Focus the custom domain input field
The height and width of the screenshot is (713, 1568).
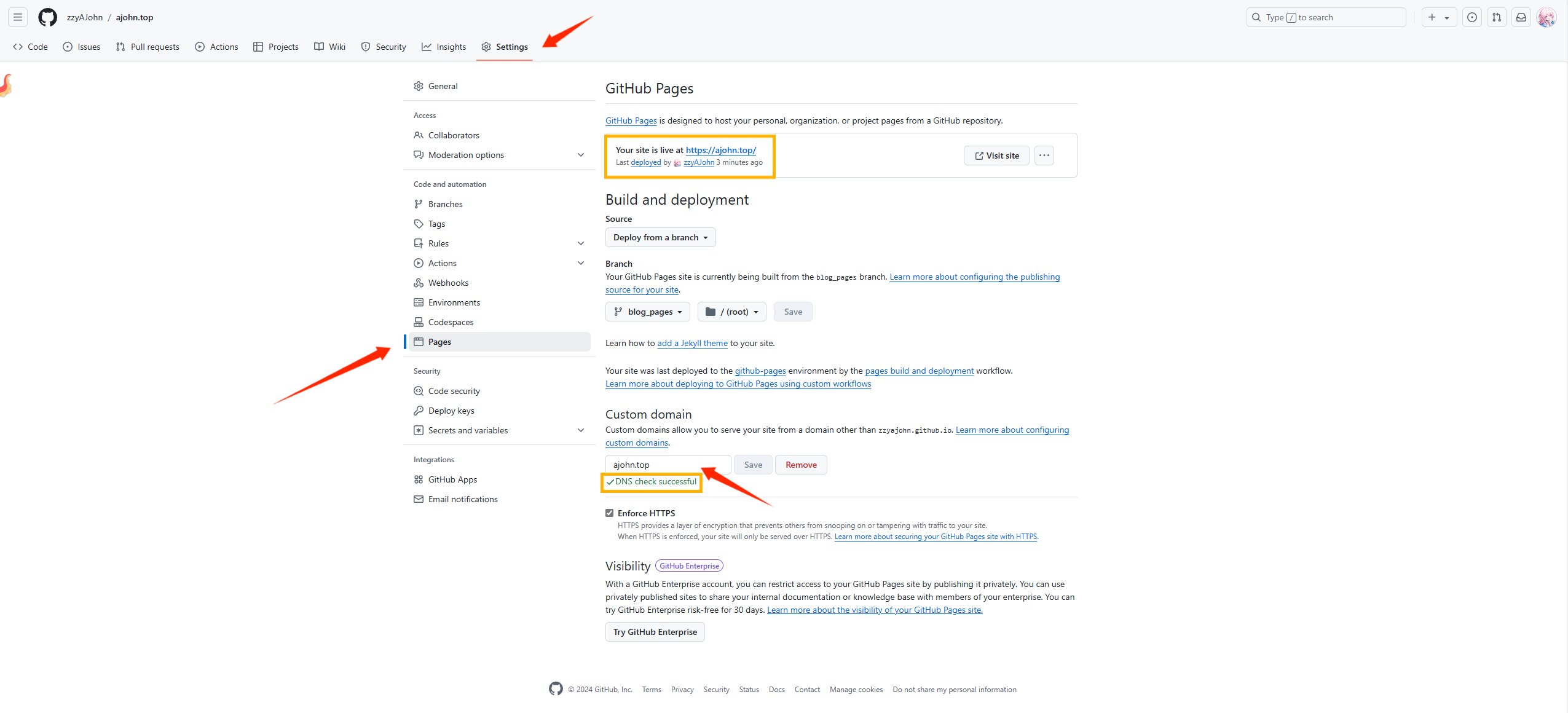(668, 465)
